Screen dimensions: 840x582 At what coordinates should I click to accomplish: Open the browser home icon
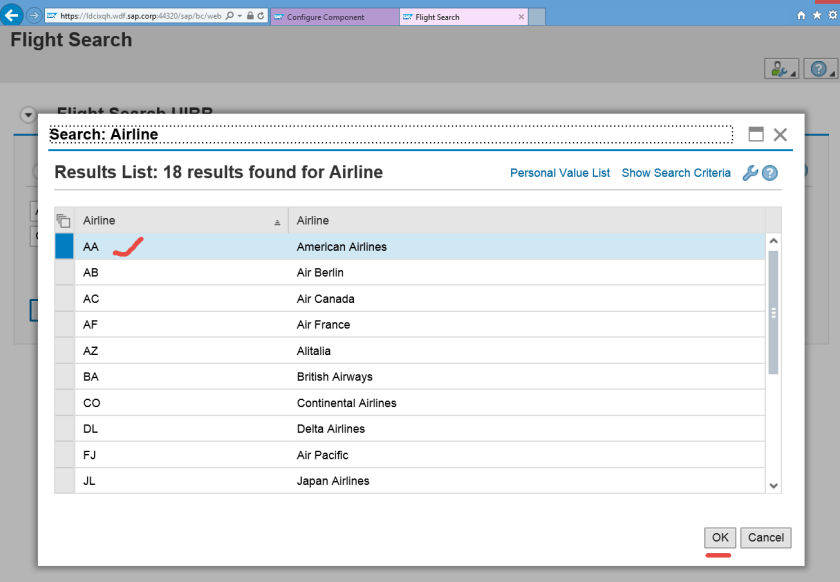[801, 16]
